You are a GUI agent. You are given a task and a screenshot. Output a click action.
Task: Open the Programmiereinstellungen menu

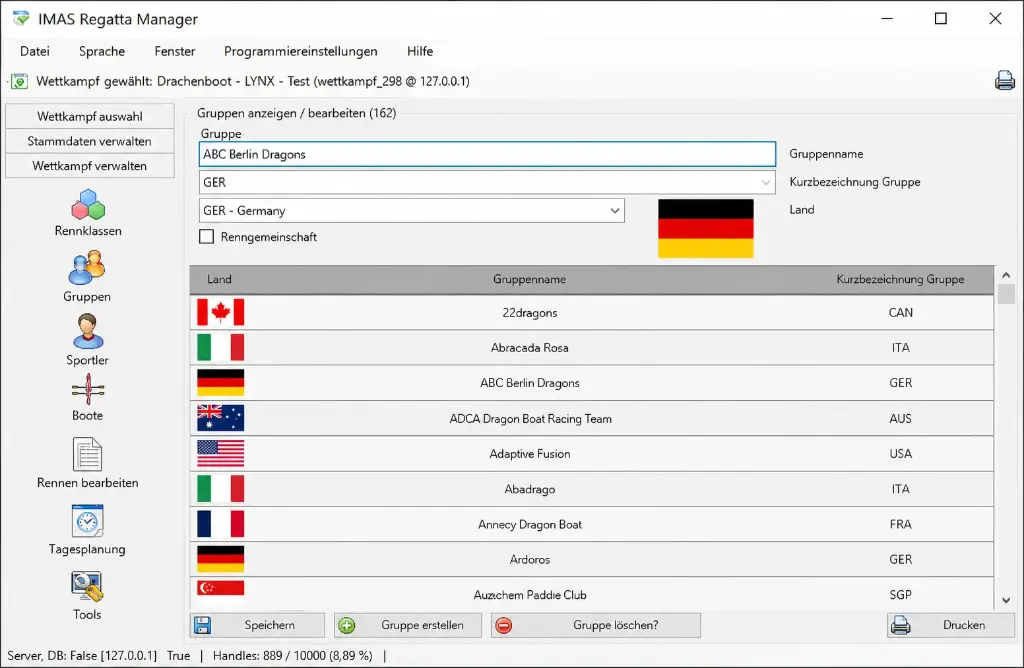(x=300, y=51)
